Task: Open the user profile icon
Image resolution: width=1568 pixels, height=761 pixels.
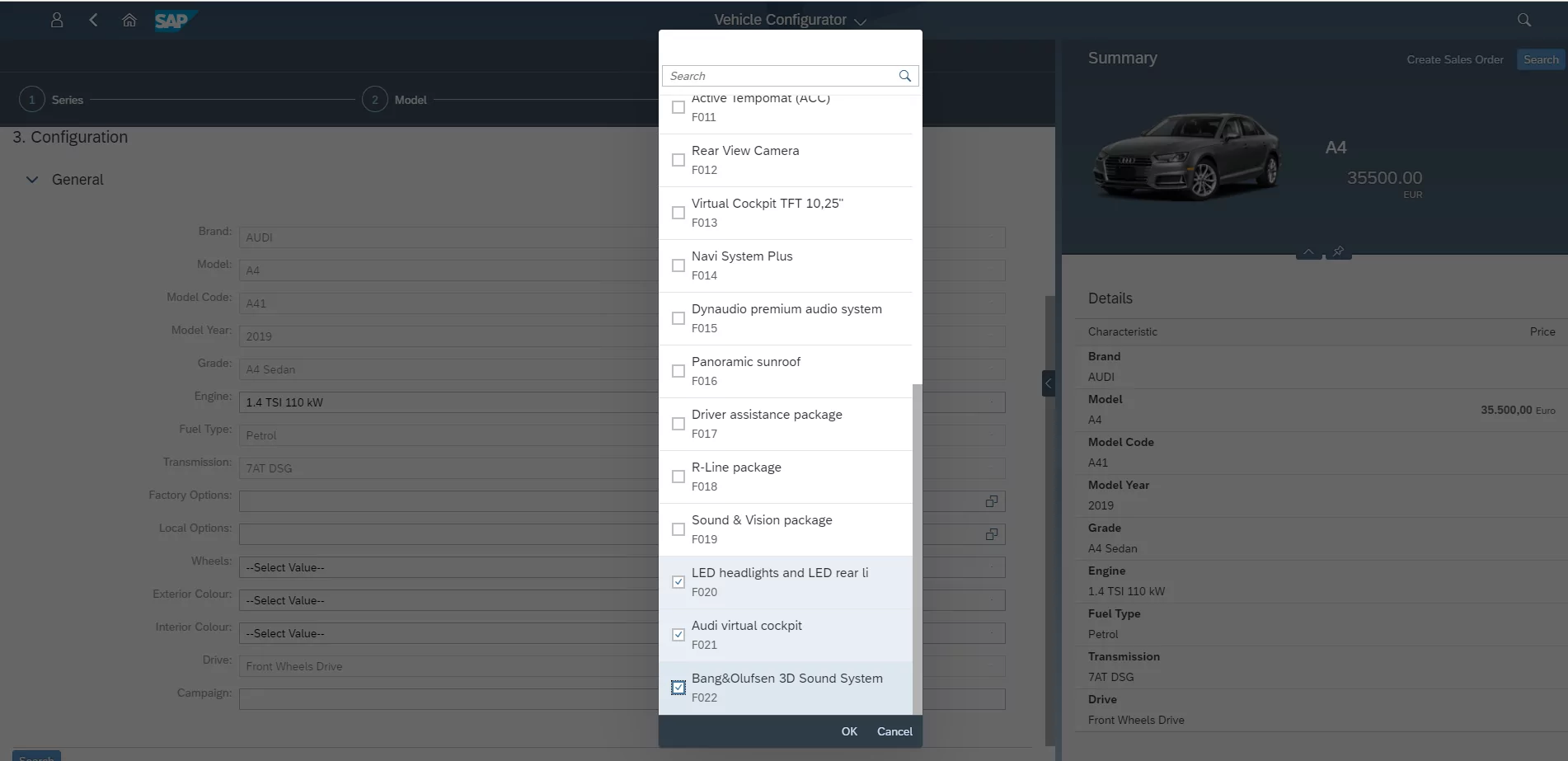Action: pyautogui.click(x=57, y=20)
